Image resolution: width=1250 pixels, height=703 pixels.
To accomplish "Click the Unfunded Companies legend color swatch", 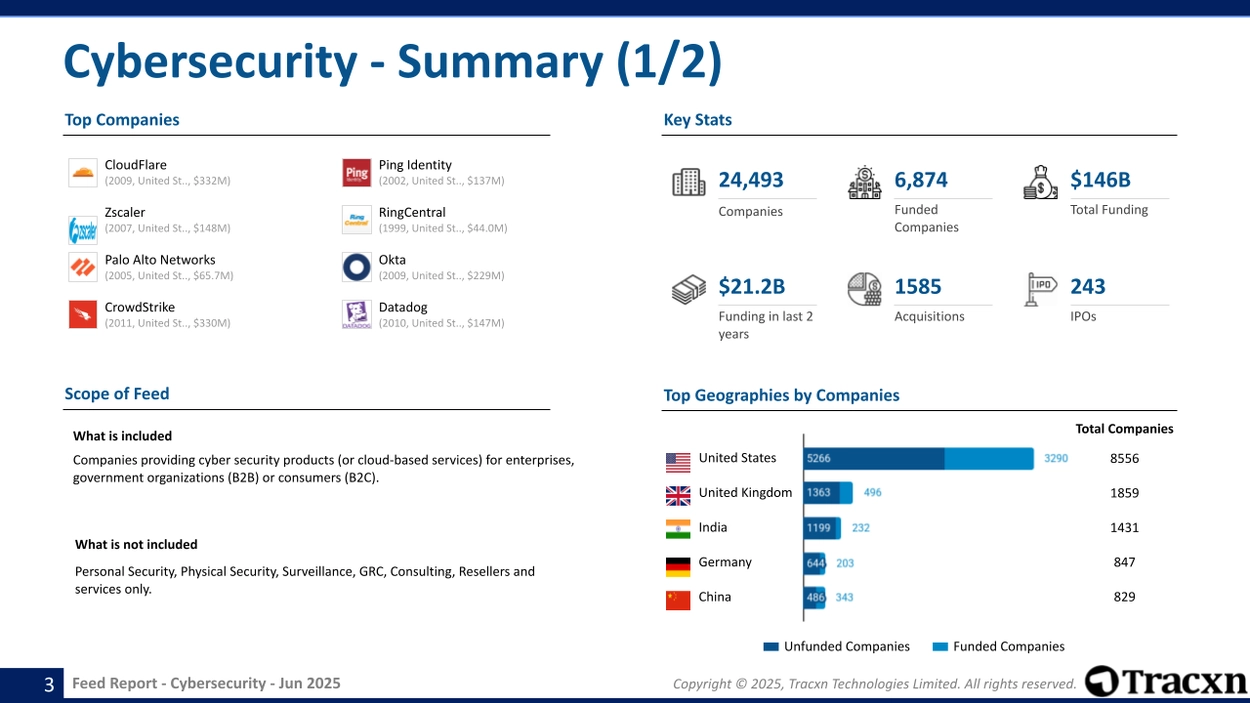I will tap(771, 647).
